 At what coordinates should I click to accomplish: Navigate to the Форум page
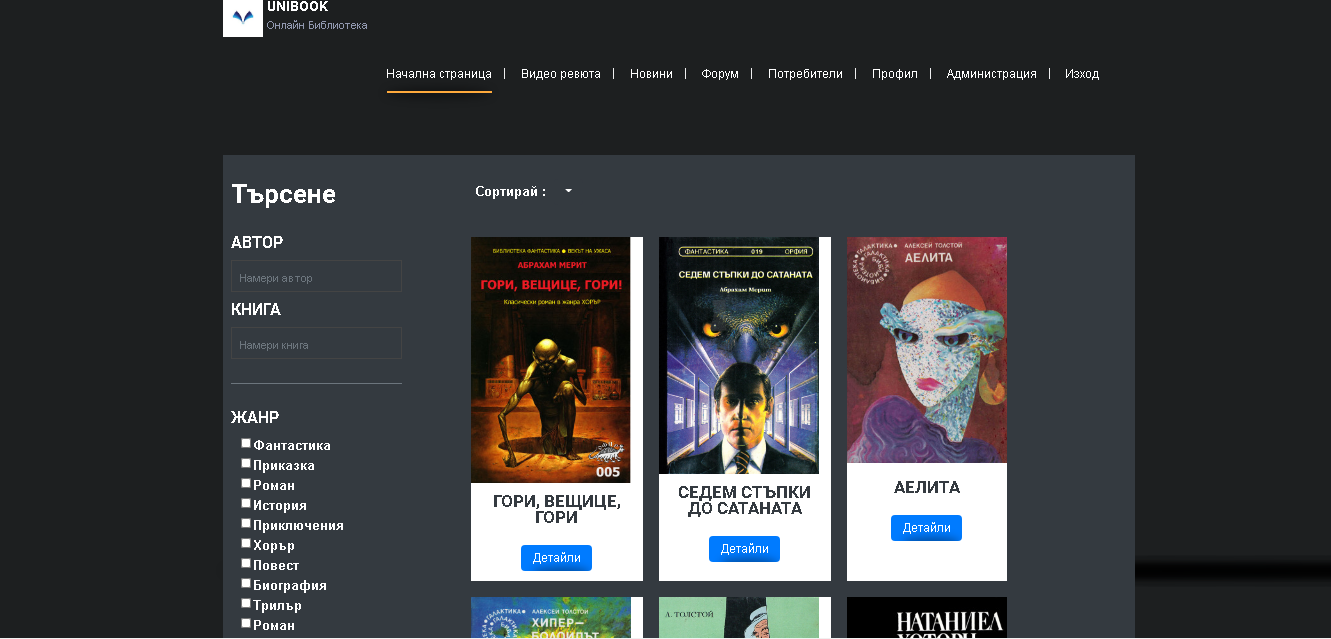(720, 74)
